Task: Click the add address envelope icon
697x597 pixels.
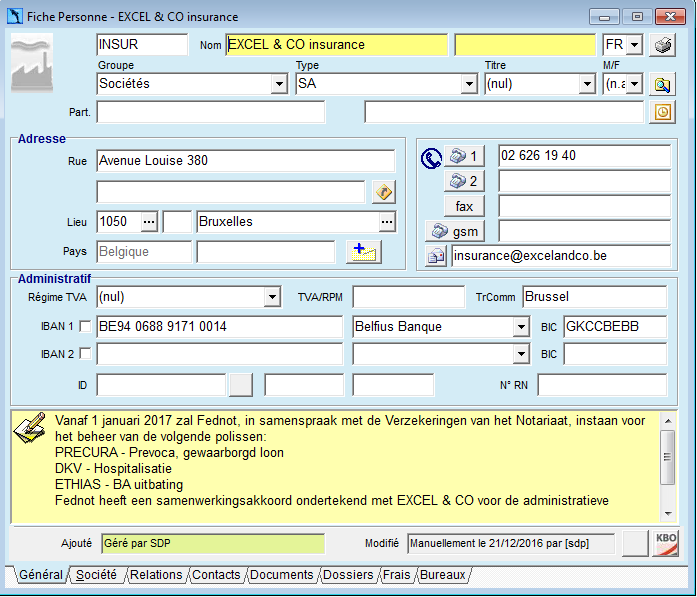Action: click(364, 252)
